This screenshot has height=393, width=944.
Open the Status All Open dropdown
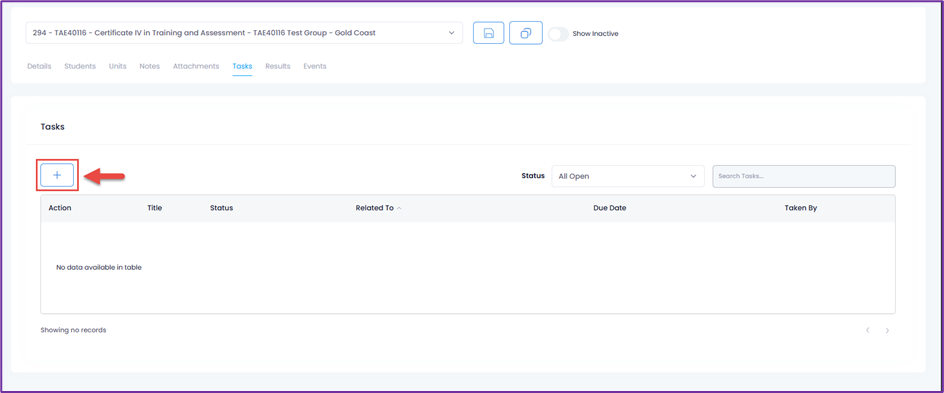pyautogui.click(x=628, y=176)
